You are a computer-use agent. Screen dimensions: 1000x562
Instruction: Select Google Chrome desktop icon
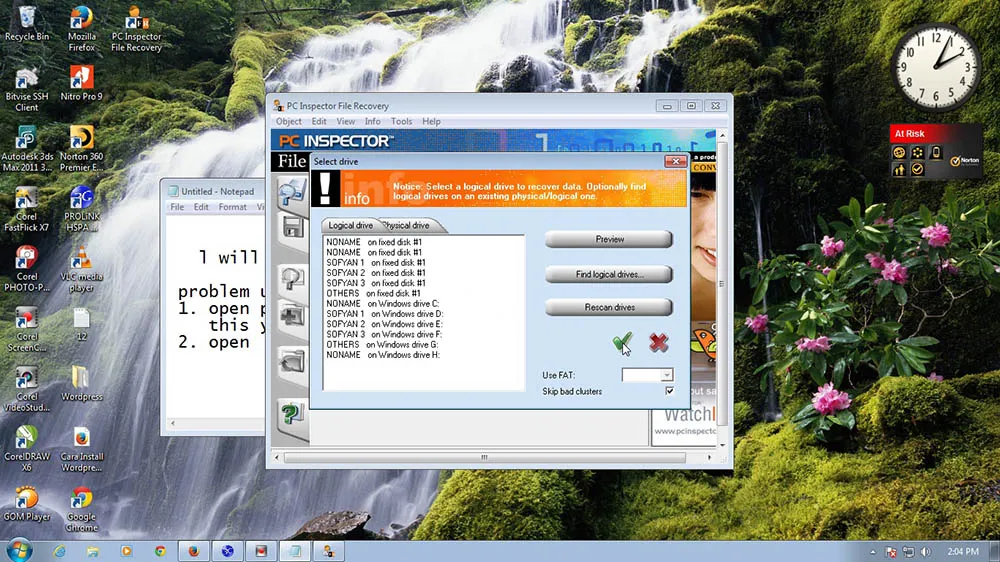(81, 509)
